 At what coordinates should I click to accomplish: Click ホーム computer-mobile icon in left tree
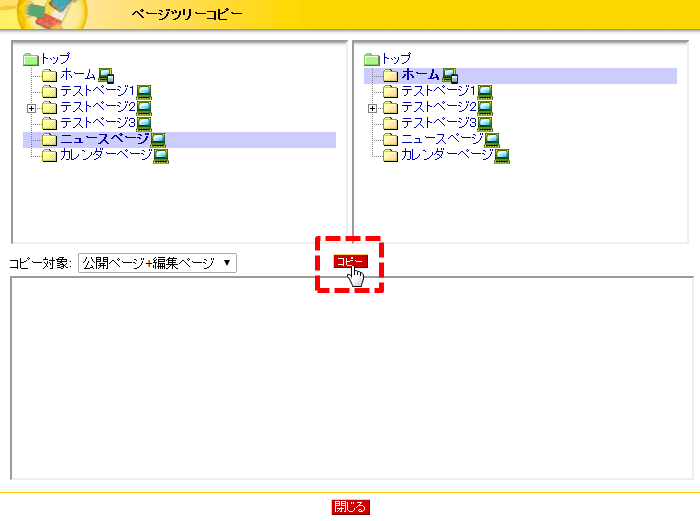106,75
